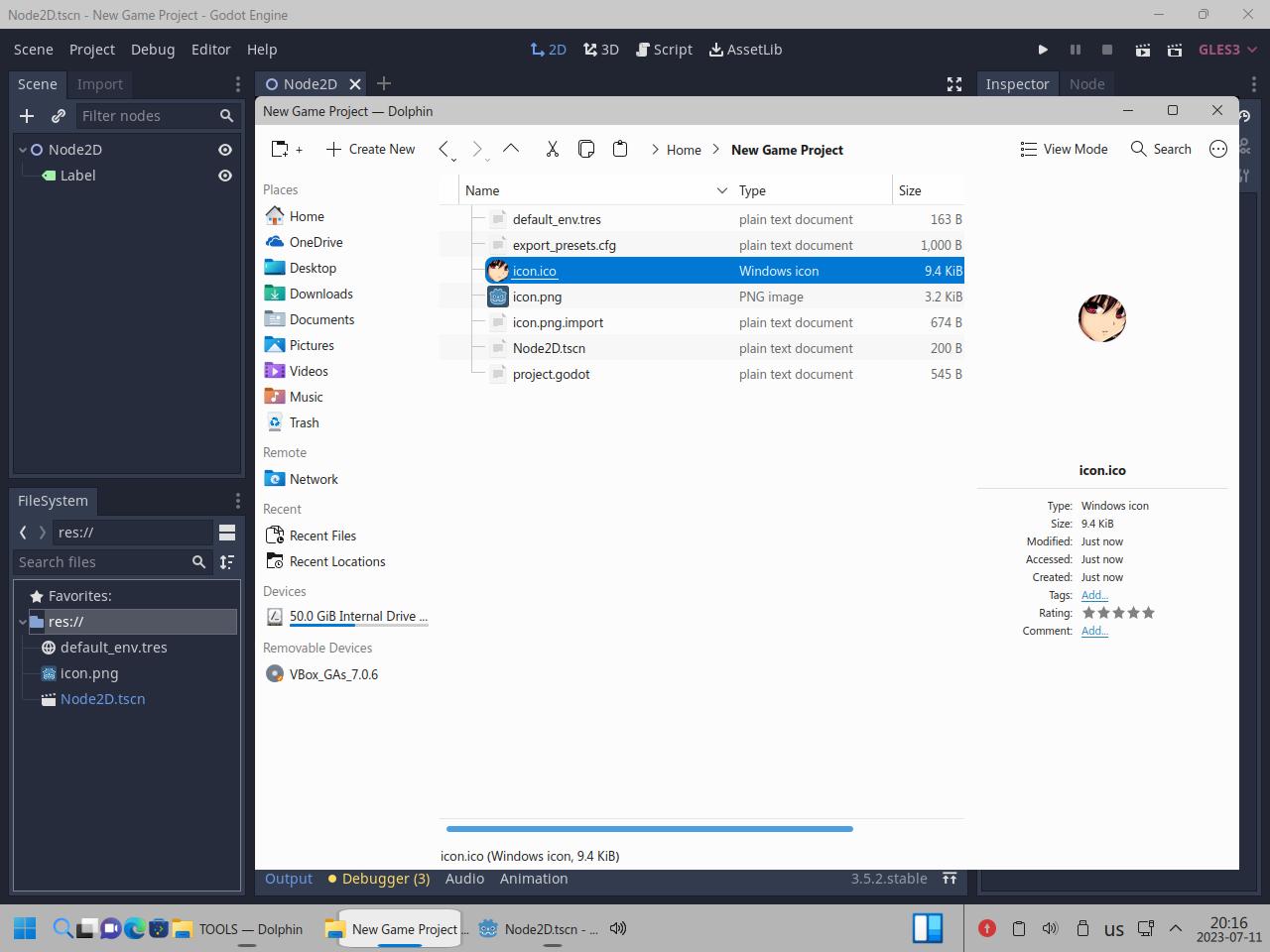Switch to the Import tab
The height and width of the screenshot is (952, 1270).
(x=100, y=84)
